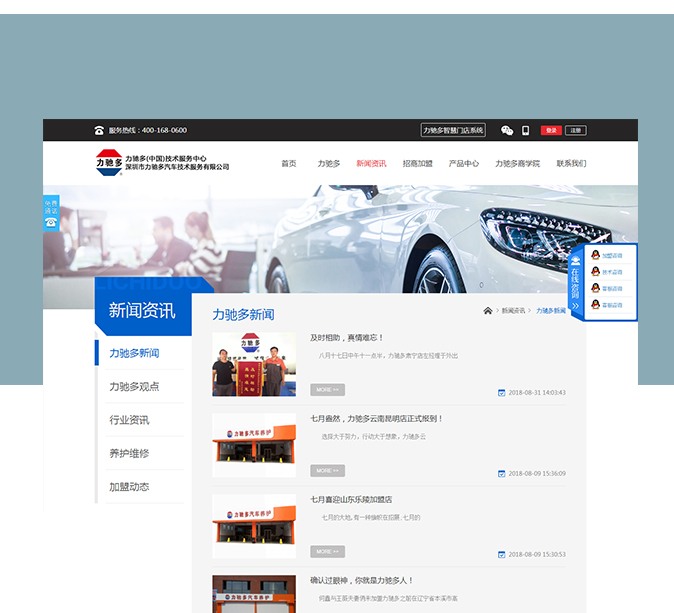Click the storefront thumbnail for 山东乐陵 article
674x613 pixels.
(254, 526)
